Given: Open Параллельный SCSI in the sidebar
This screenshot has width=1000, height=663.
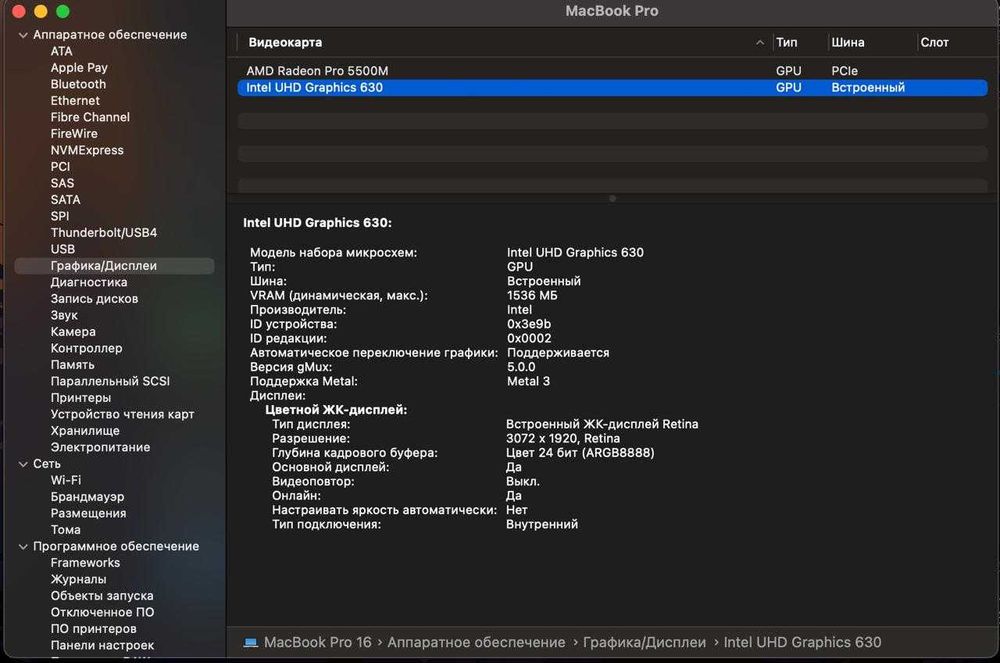Looking at the screenshot, I should pyautogui.click(x=110, y=381).
